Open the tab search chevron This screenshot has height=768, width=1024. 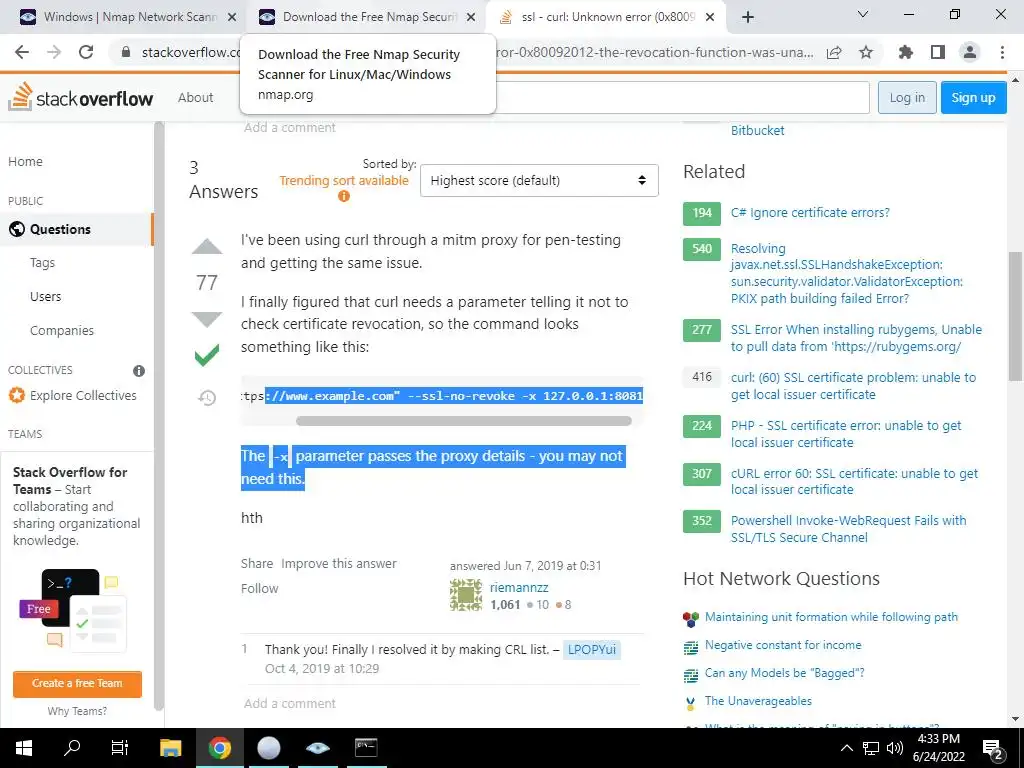pyautogui.click(x=863, y=14)
